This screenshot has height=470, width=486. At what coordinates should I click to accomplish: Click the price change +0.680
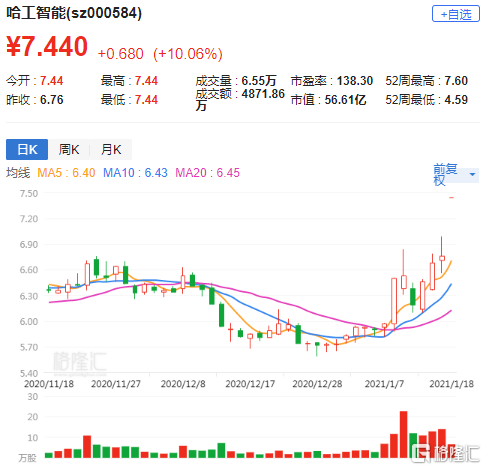tap(120, 54)
